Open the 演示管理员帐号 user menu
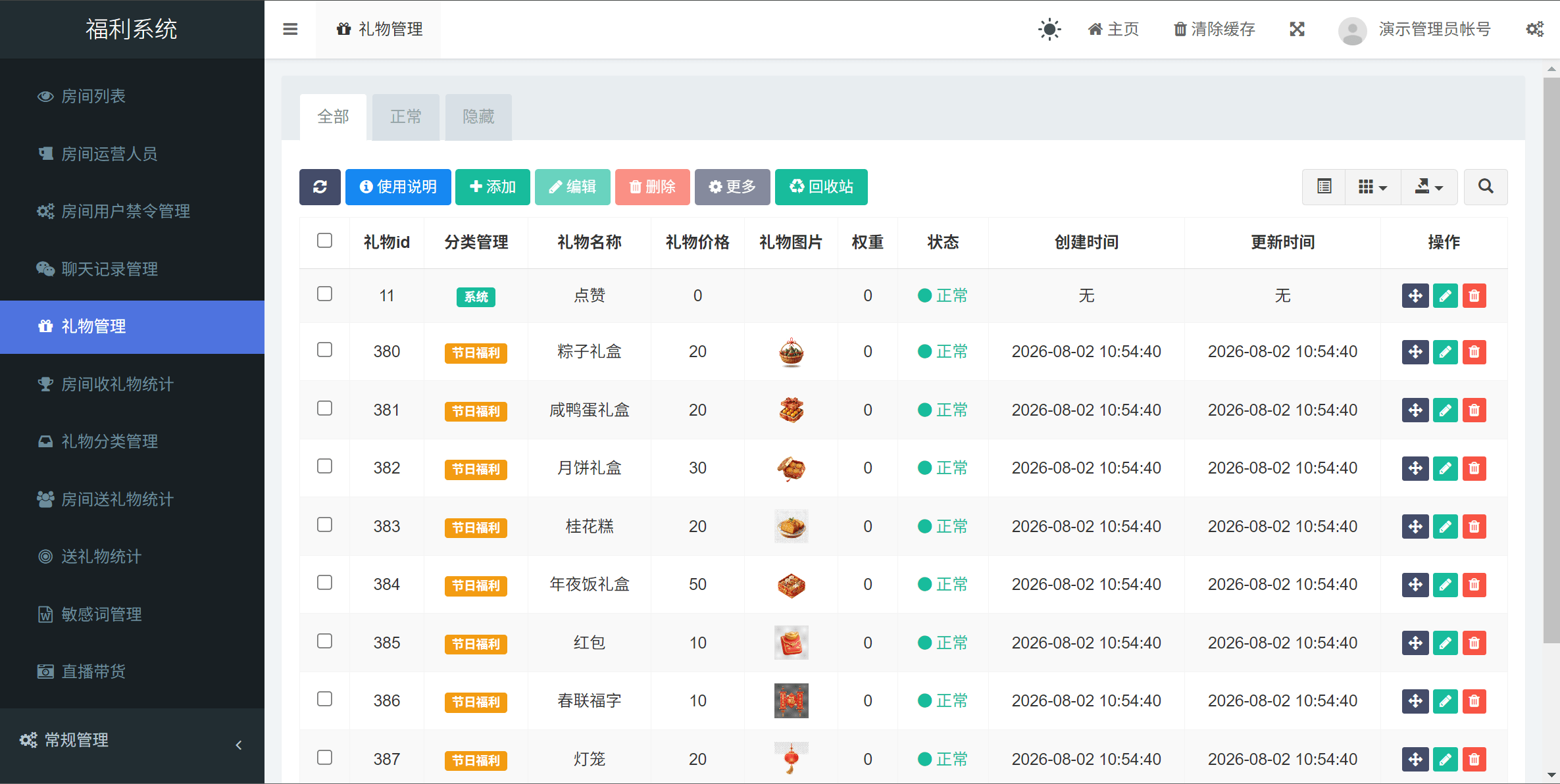The image size is (1560, 784). 1415,30
